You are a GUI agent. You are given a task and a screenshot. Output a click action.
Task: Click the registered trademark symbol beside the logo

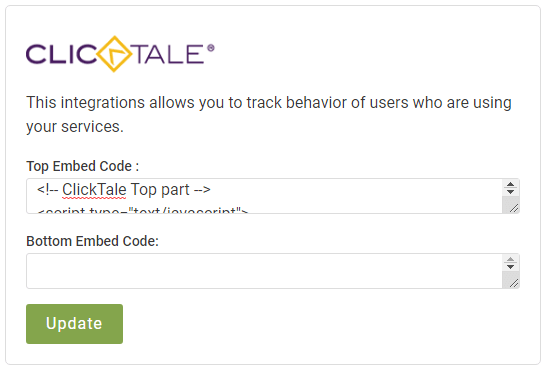[x=211, y=48]
